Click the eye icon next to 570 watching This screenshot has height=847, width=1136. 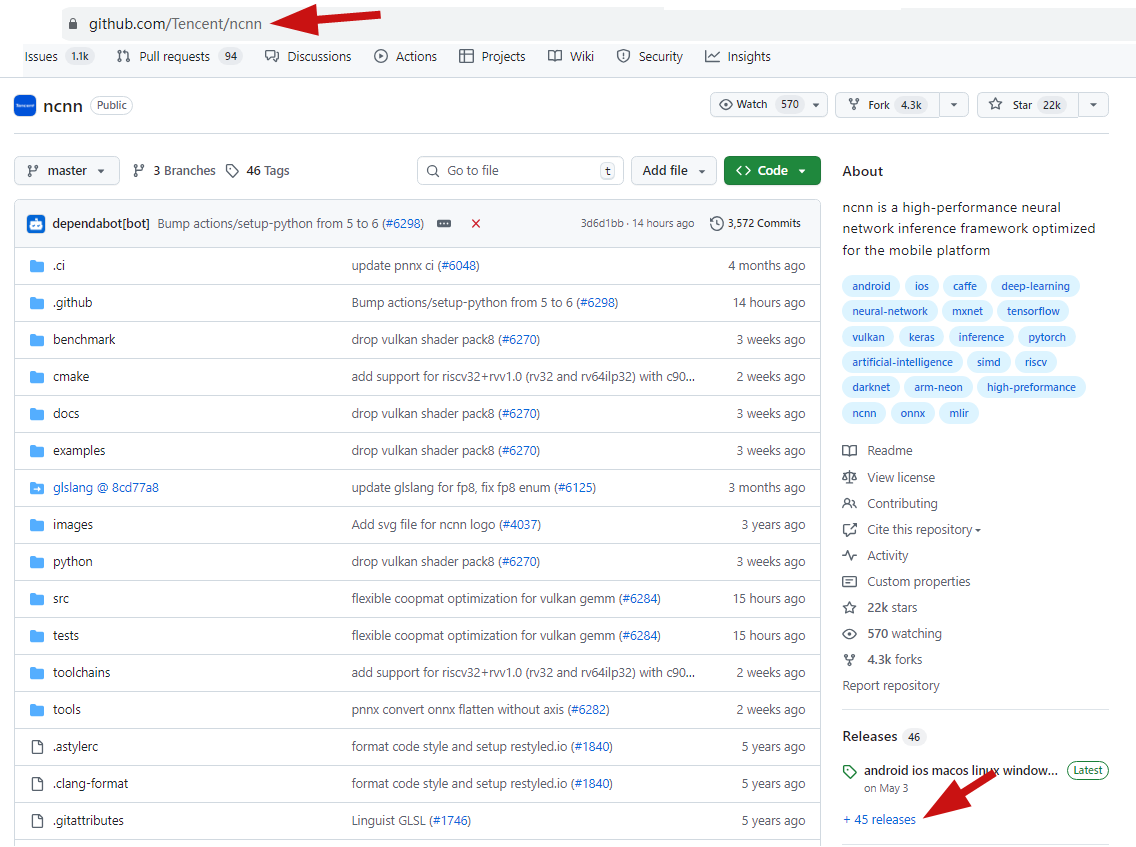tap(850, 634)
